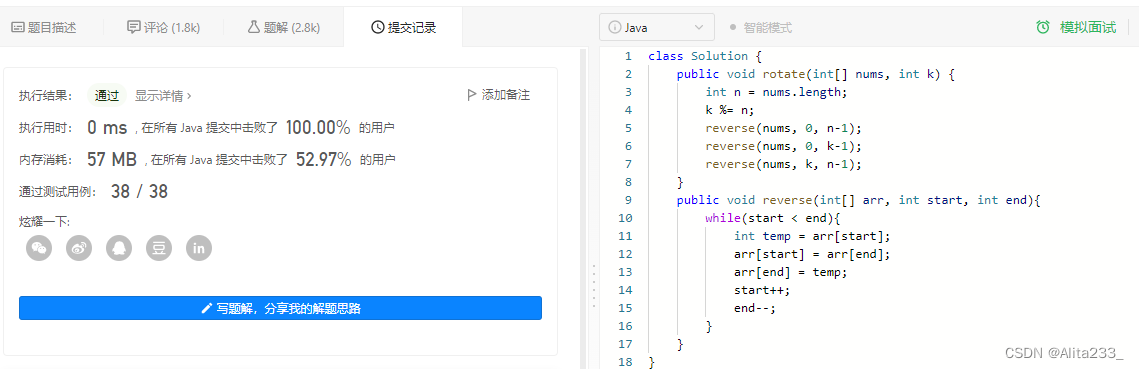This screenshot has height=369, width=1139.
Task: Click line 14 start++ statement
Action: tap(762, 290)
